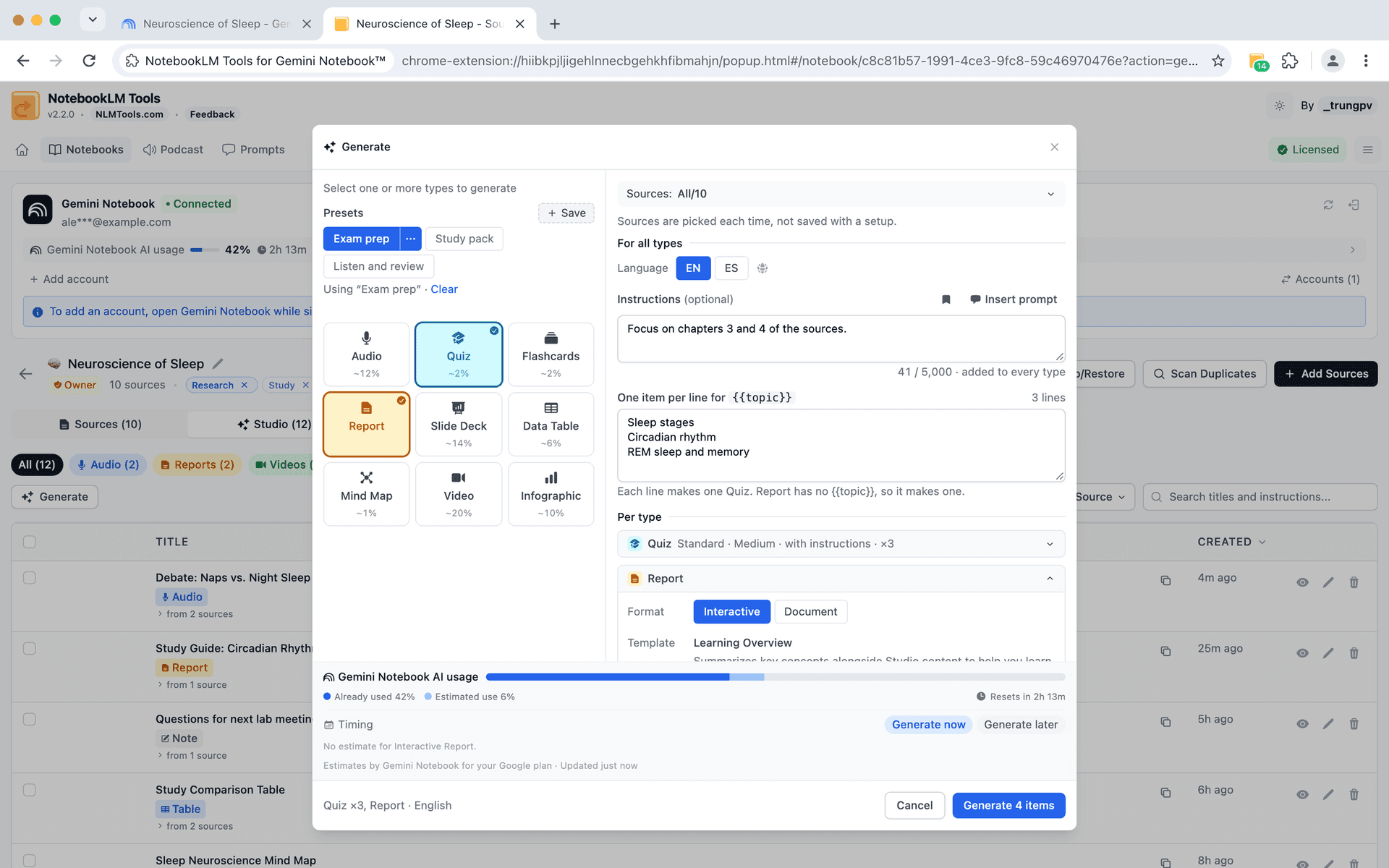Click the saved prompts bookmark icon
Screen dimensions: 1389x868
[x=946, y=299]
